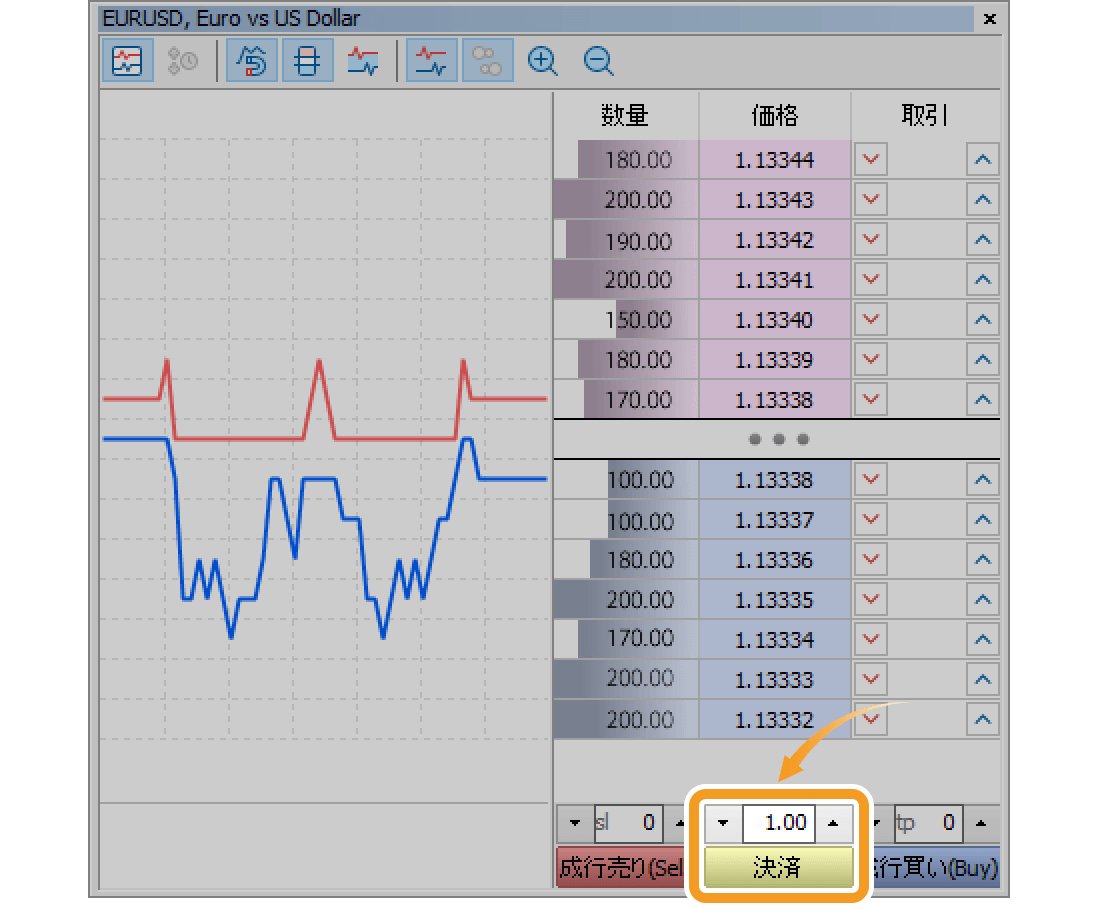This screenshot has height=910, width=1100.
Task: Click the red-blue tick chart mode icon
Action: click(x=363, y=61)
